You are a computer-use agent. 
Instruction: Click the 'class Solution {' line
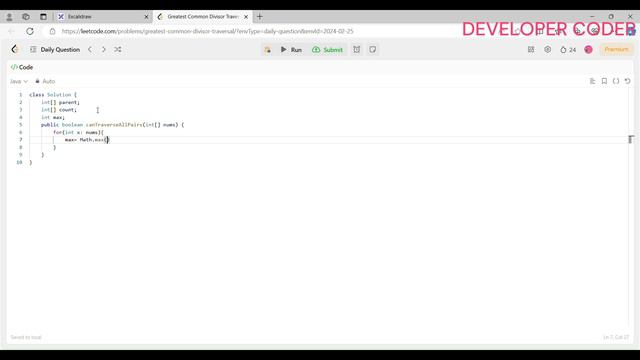pos(53,95)
